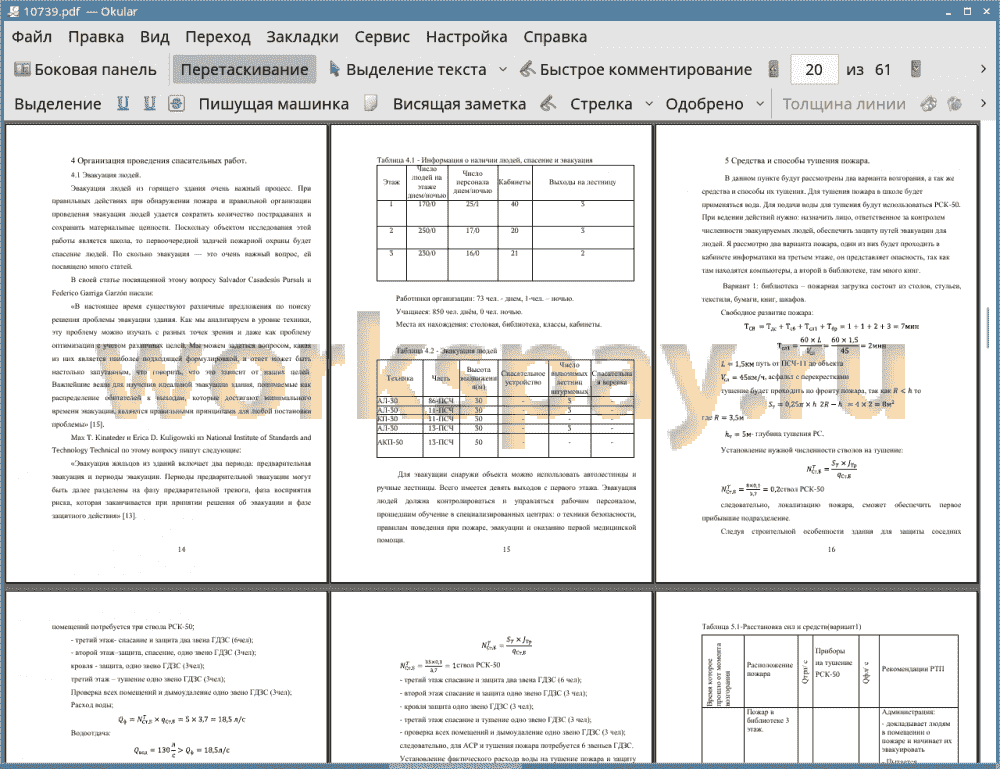Screen dimensions: 1000x769
Task: Select the strikeout annotation icon
Action: 177,103
